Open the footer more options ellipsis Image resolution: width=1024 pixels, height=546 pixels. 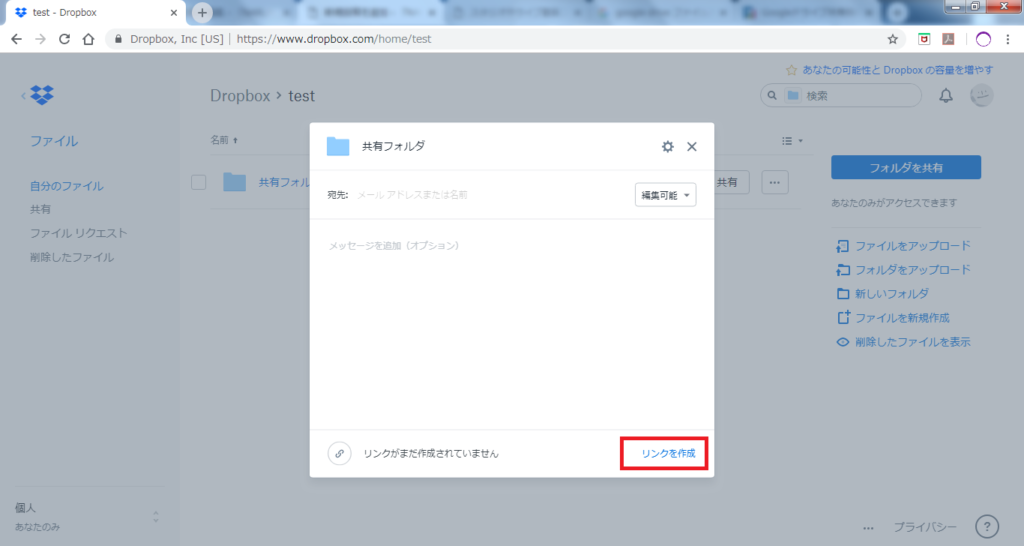point(868,528)
